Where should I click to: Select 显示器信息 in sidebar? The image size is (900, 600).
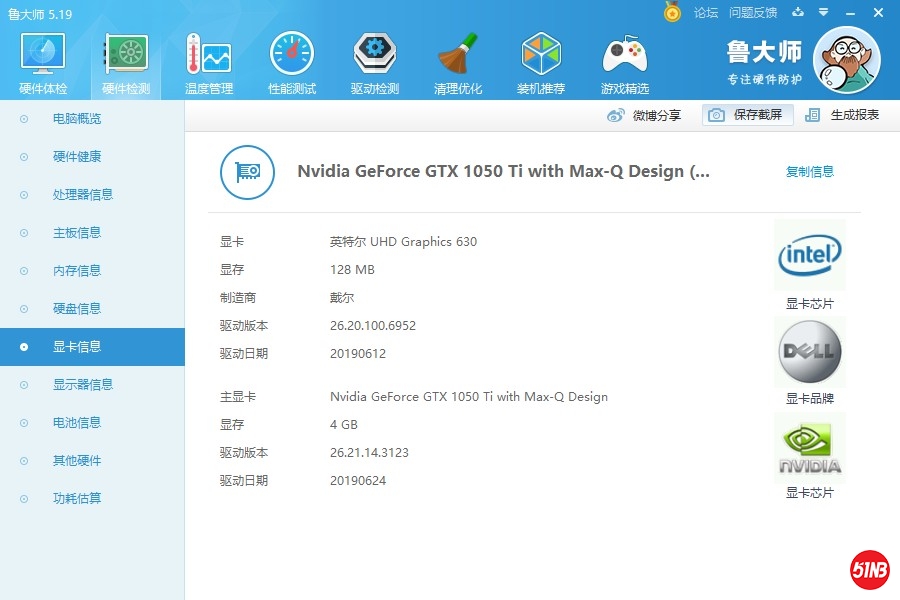click(83, 385)
